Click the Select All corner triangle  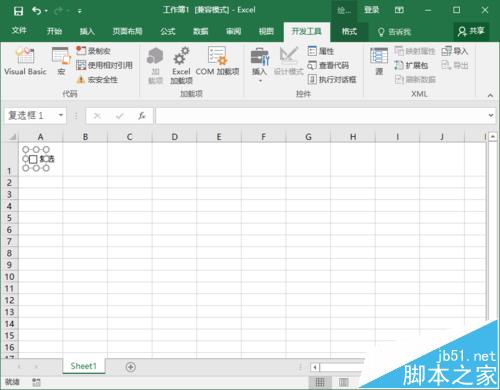[x=12, y=137]
